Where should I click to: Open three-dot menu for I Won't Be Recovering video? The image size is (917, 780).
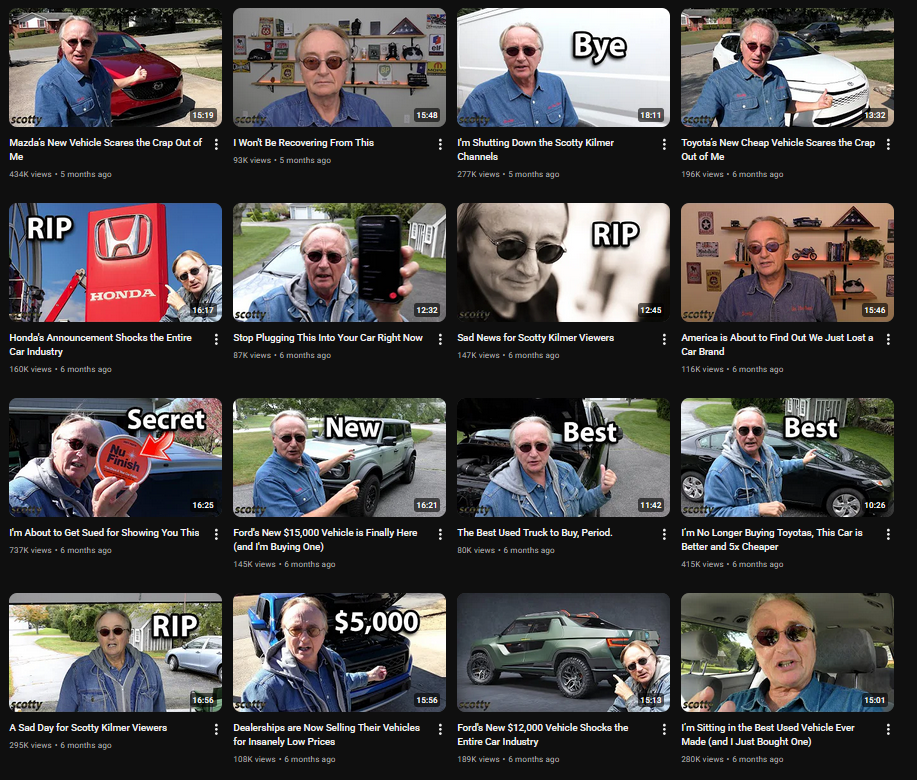[440, 144]
